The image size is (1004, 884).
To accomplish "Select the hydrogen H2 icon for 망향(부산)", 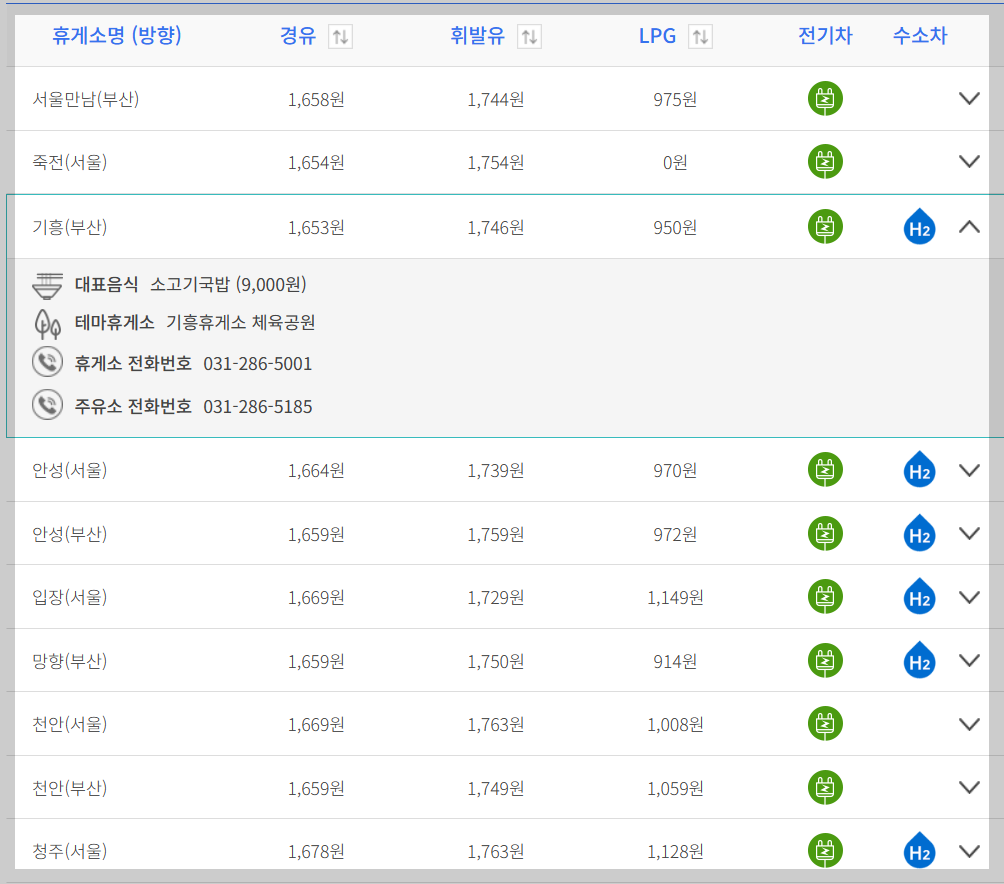I will coord(918,661).
